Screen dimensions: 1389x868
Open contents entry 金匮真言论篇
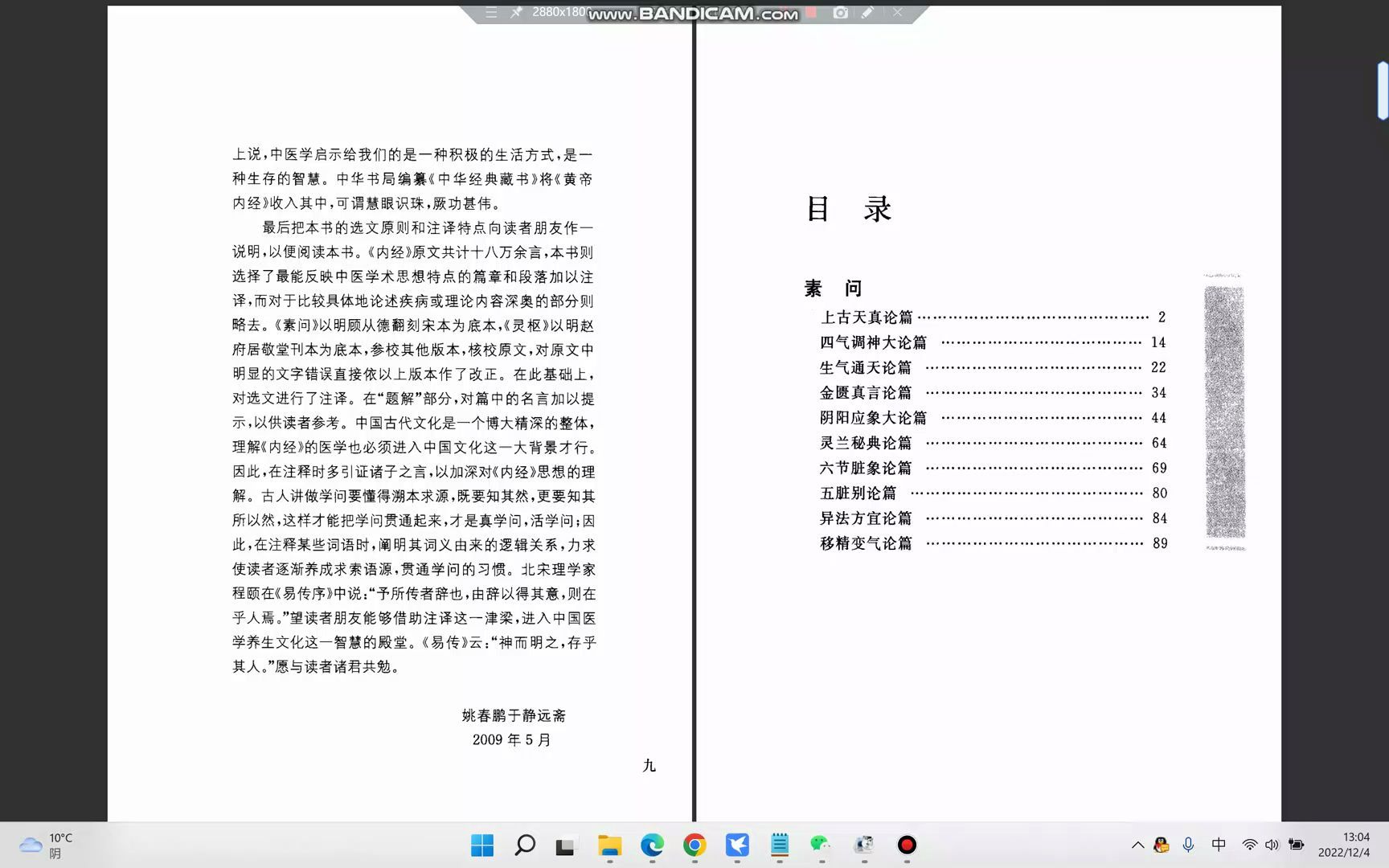pyautogui.click(x=993, y=393)
